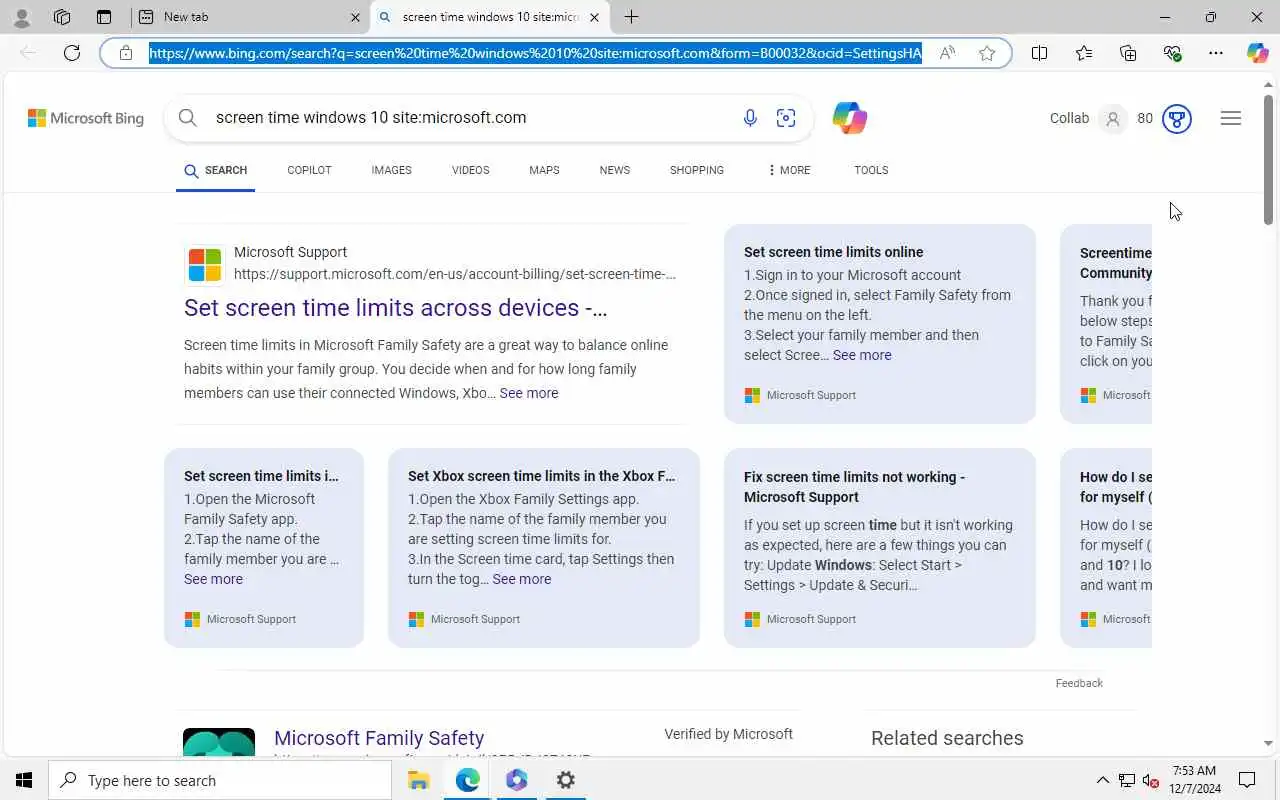
Task: Open visual search camera icon
Action: pyautogui.click(x=786, y=118)
